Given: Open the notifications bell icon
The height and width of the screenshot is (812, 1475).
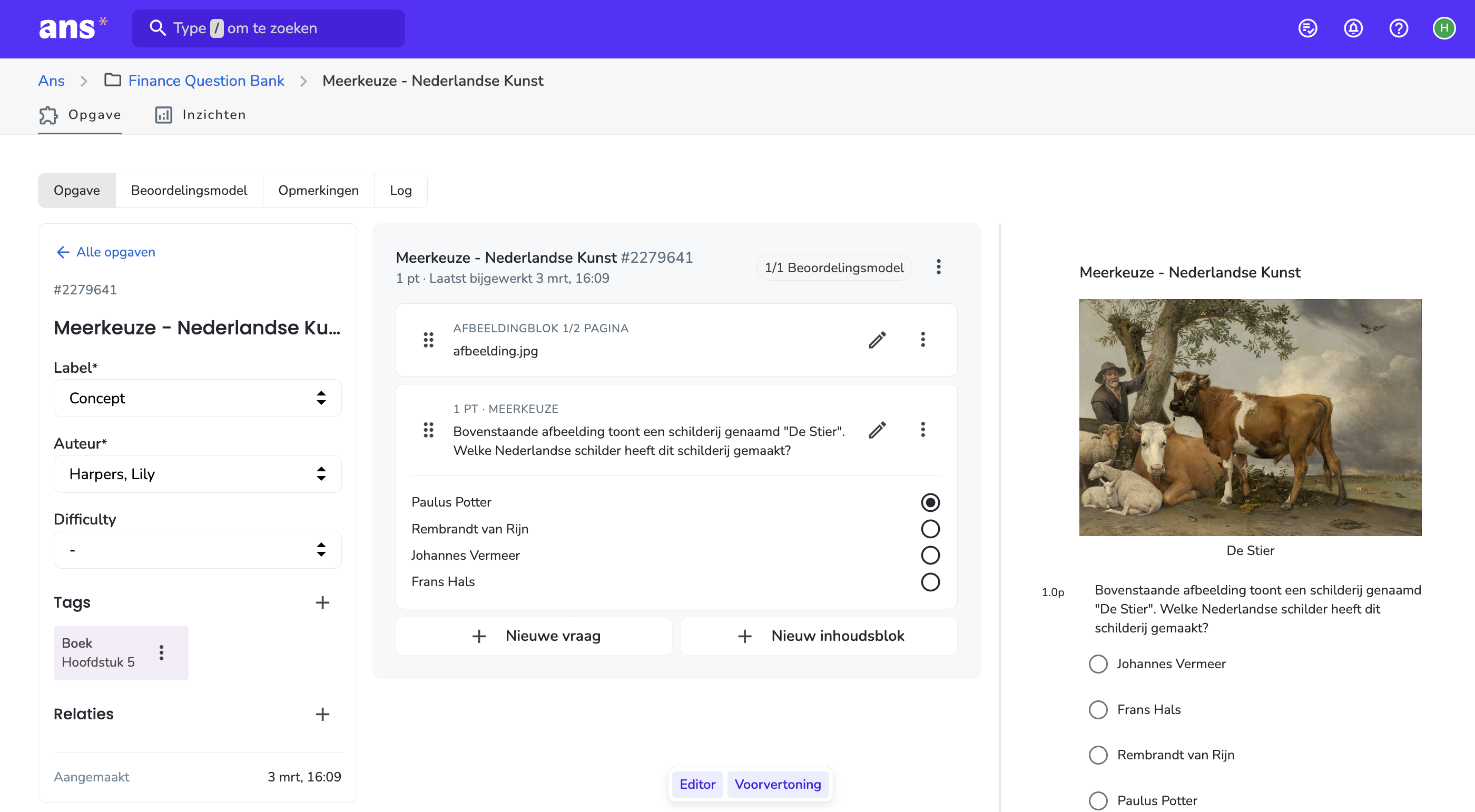Looking at the screenshot, I should 1353,28.
